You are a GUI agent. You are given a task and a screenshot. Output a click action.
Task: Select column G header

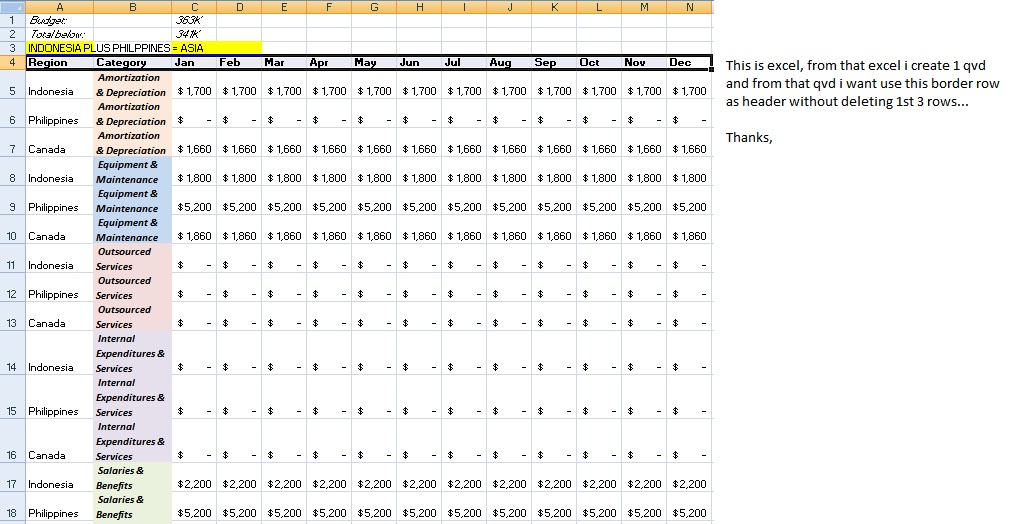point(374,7)
